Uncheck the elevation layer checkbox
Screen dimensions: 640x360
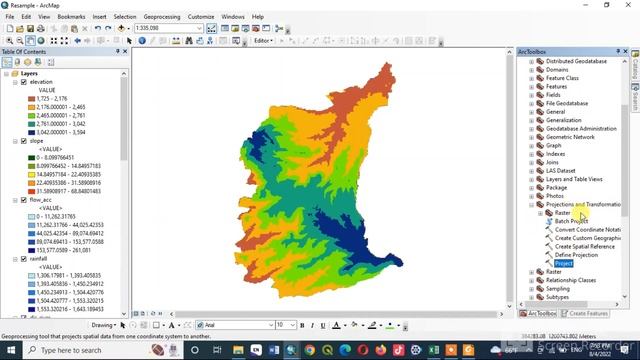pos(24,82)
